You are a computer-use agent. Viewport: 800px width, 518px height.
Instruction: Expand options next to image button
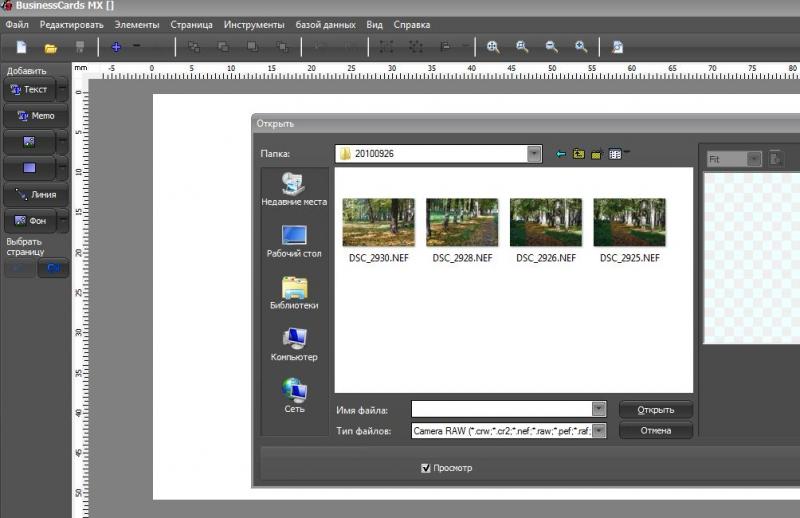(62, 142)
